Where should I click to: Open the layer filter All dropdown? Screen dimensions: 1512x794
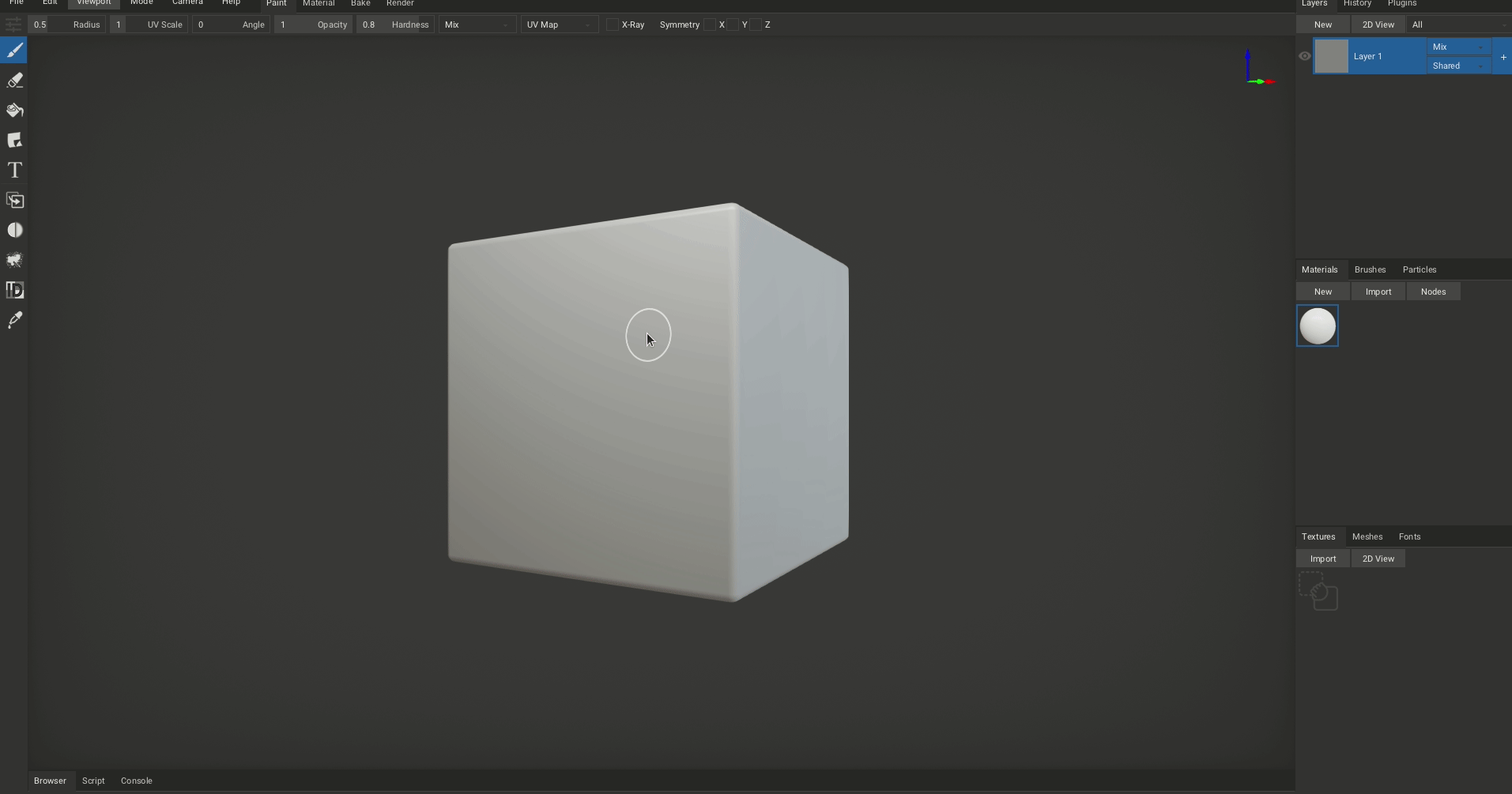pyautogui.click(x=1459, y=24)
